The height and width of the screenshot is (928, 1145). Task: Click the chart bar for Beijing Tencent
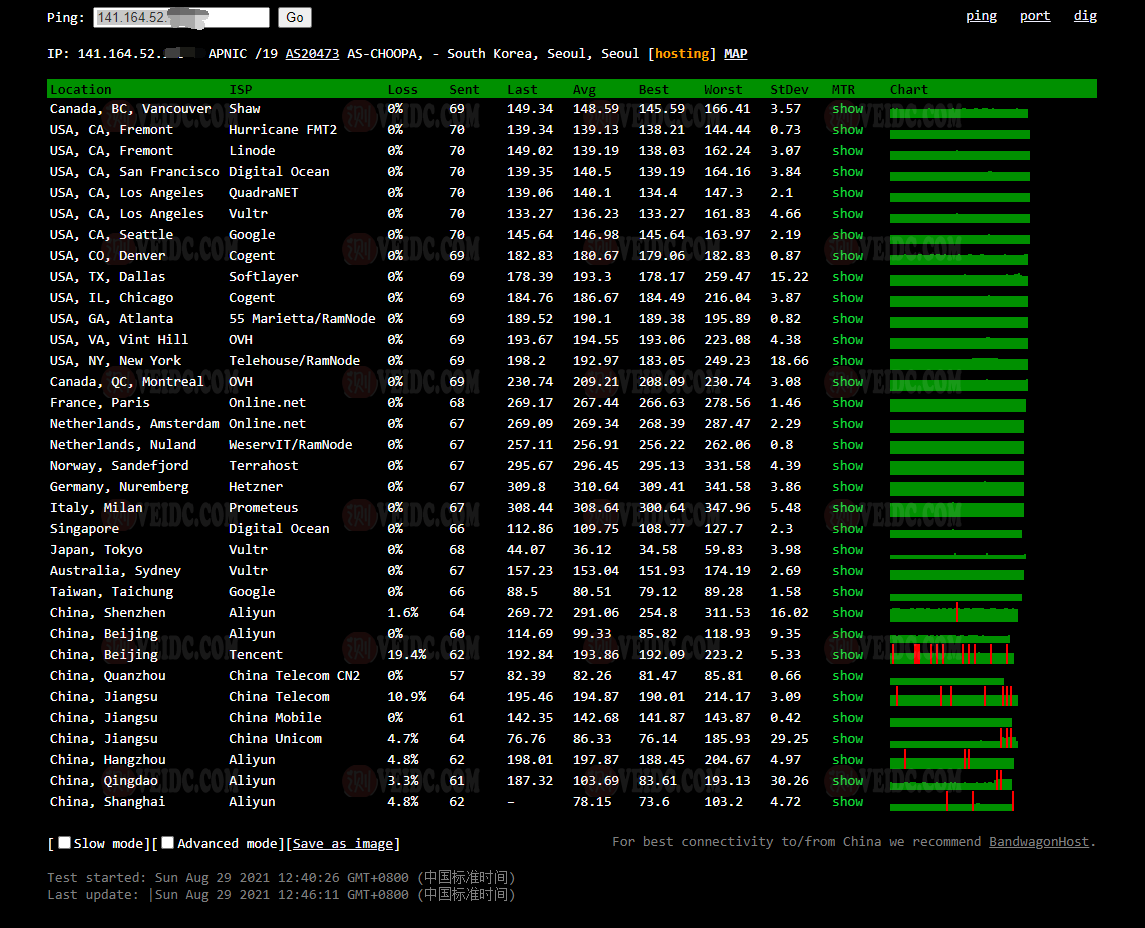point(952,655)
